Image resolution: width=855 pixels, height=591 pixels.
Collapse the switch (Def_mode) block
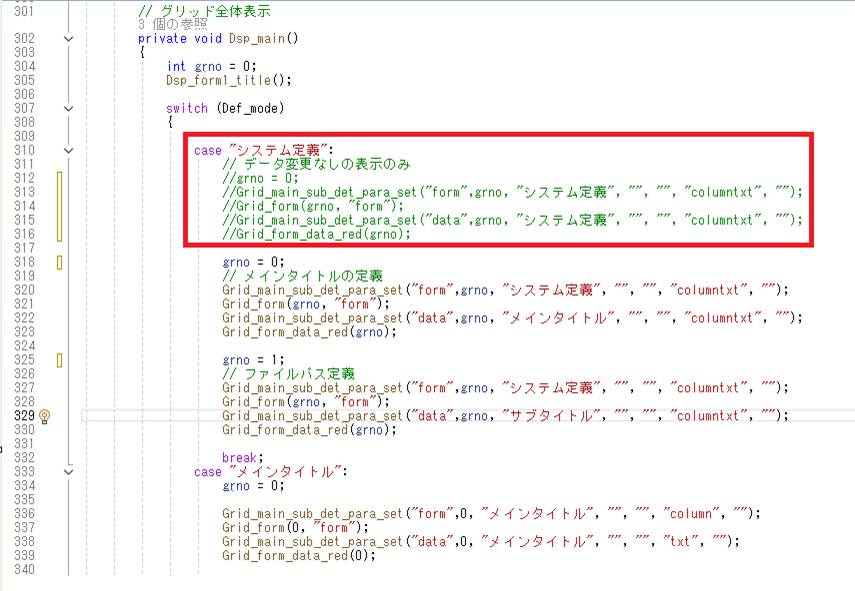[x=68, y=108]
